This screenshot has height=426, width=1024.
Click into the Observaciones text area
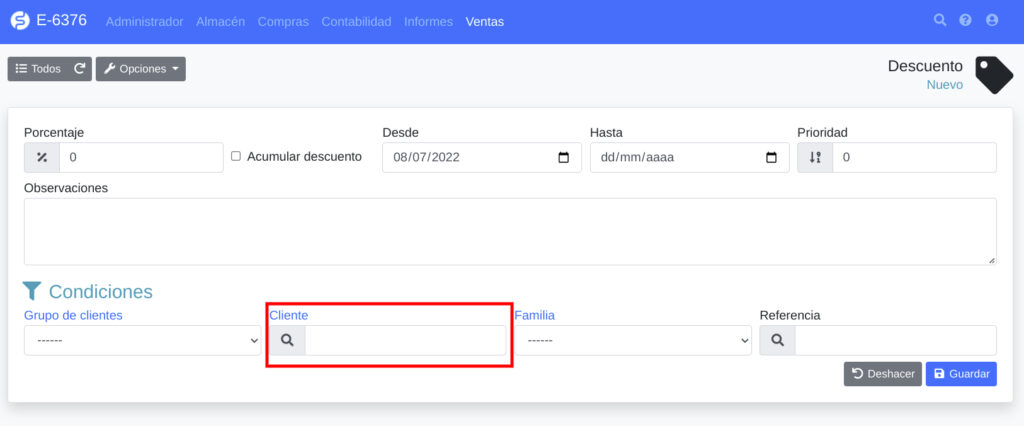(x=510, y=231)
